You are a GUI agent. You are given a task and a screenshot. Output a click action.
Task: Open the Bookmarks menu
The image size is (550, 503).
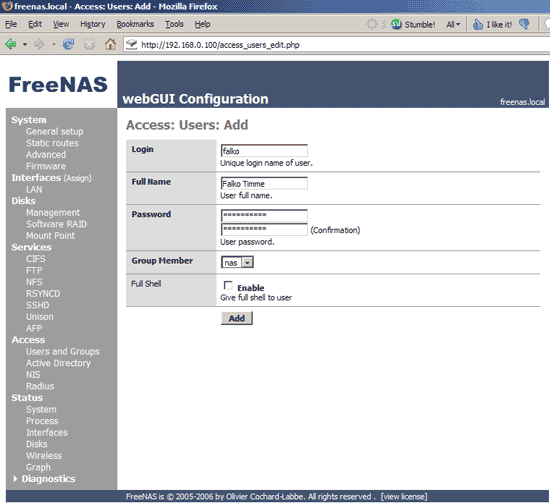click(135, 24)
